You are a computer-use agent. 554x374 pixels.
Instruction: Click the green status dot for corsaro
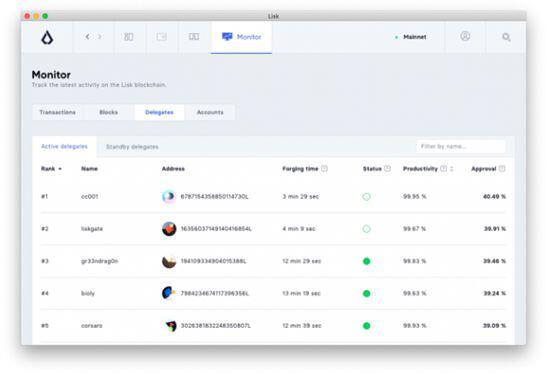[x=366, y=326]
